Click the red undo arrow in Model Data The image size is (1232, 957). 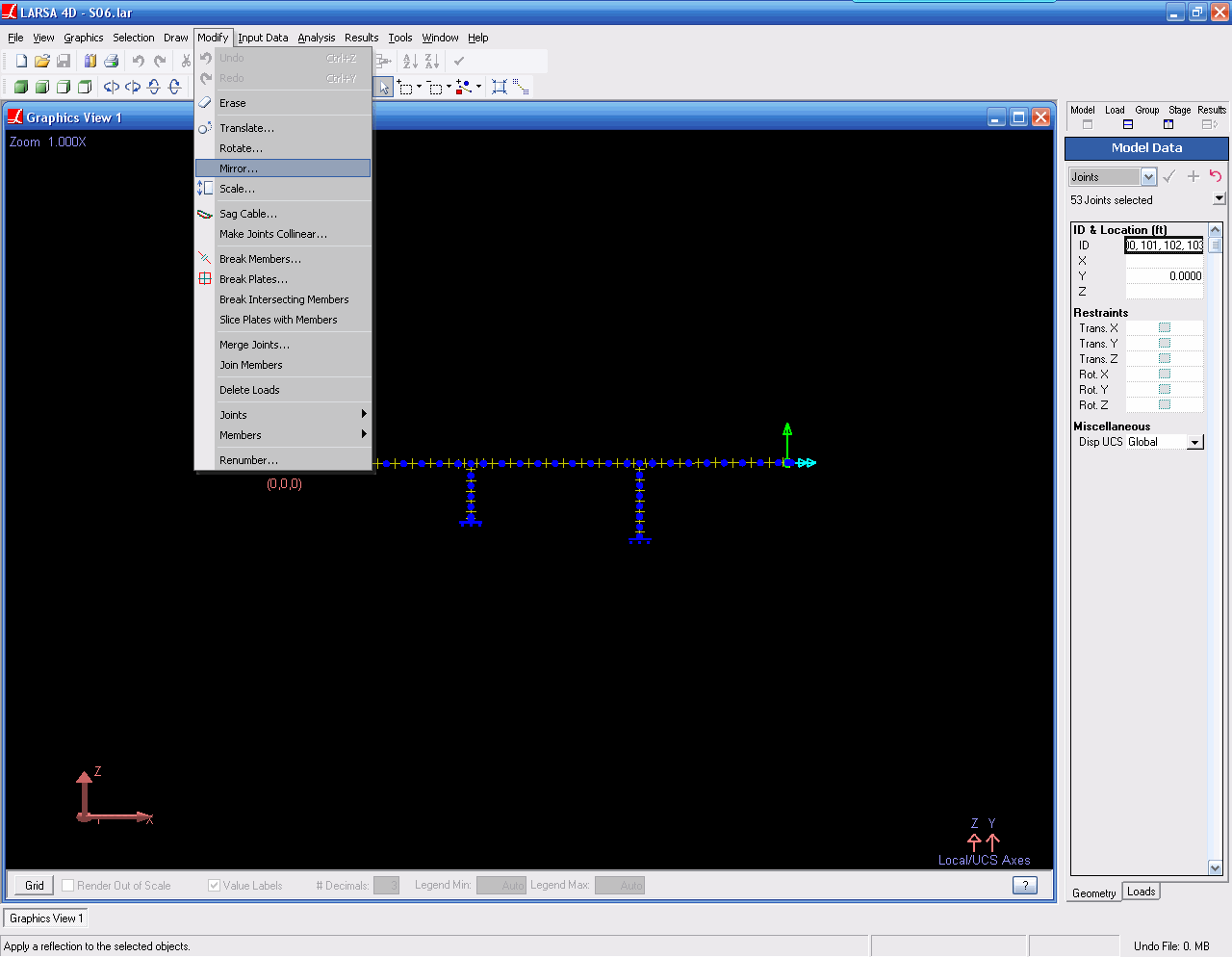[1216, 176]
